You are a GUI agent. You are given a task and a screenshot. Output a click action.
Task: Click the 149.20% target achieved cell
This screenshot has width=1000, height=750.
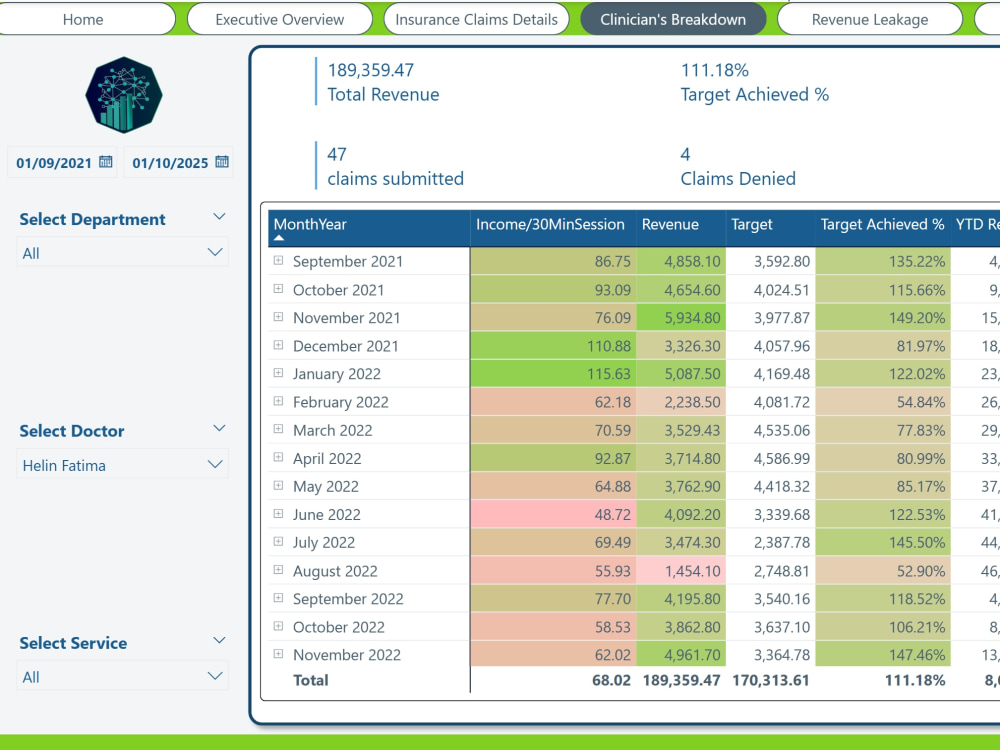[883, 317]
